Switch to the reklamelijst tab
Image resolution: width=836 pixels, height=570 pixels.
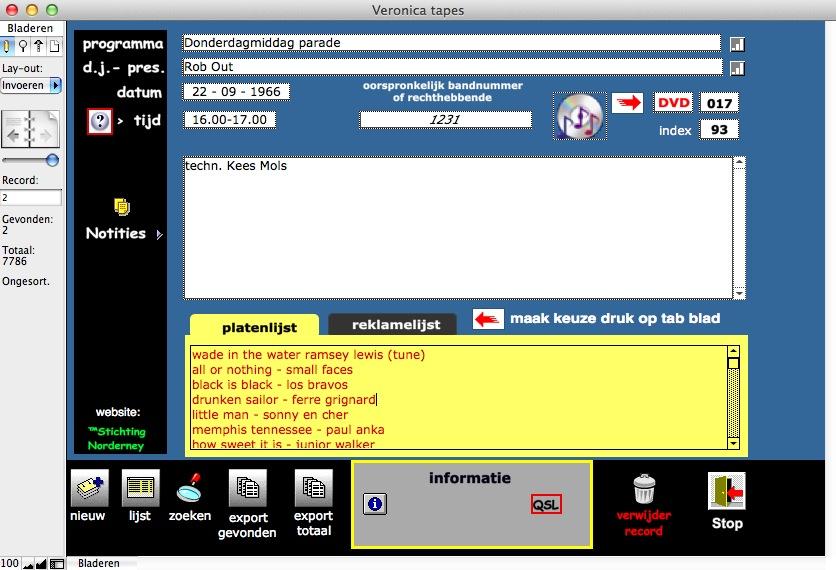(x=391, y=325)
